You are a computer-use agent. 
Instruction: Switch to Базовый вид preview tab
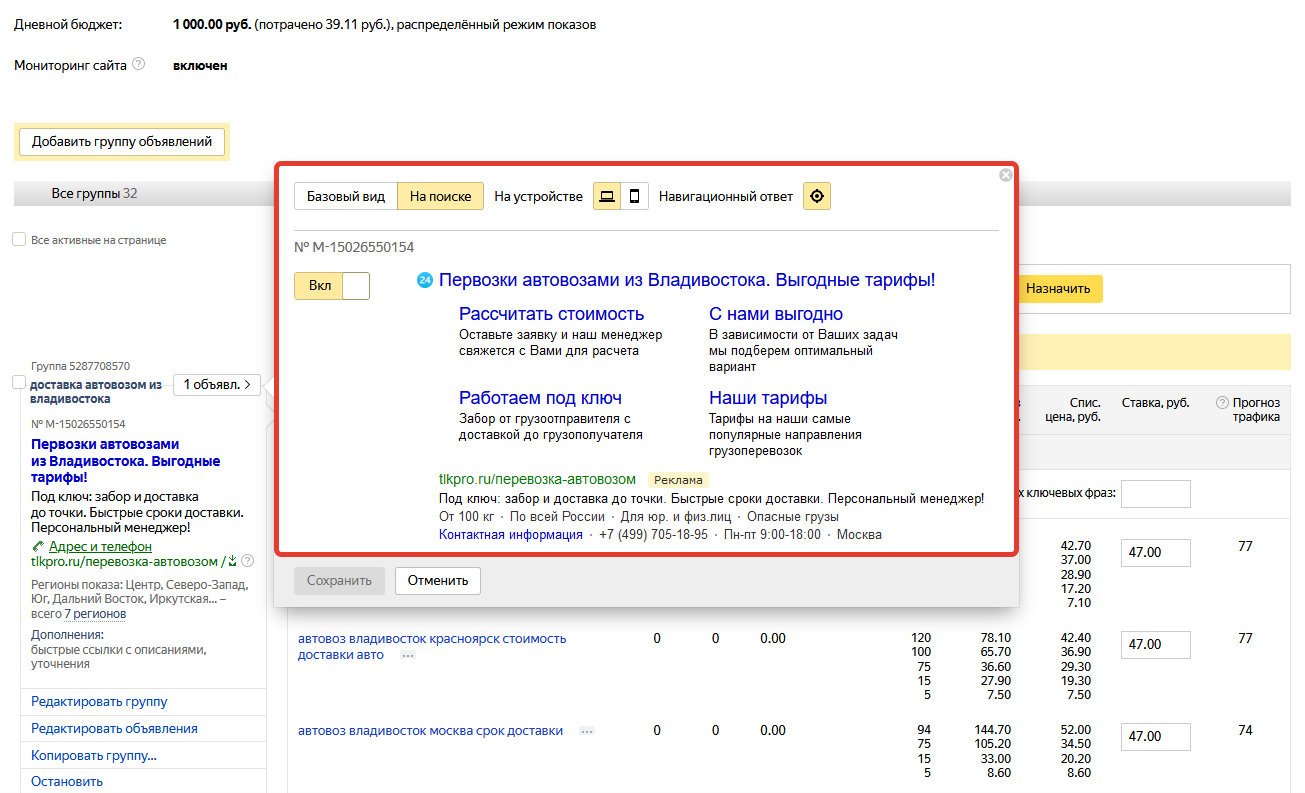pyautogui.click(x=346, y=196)
